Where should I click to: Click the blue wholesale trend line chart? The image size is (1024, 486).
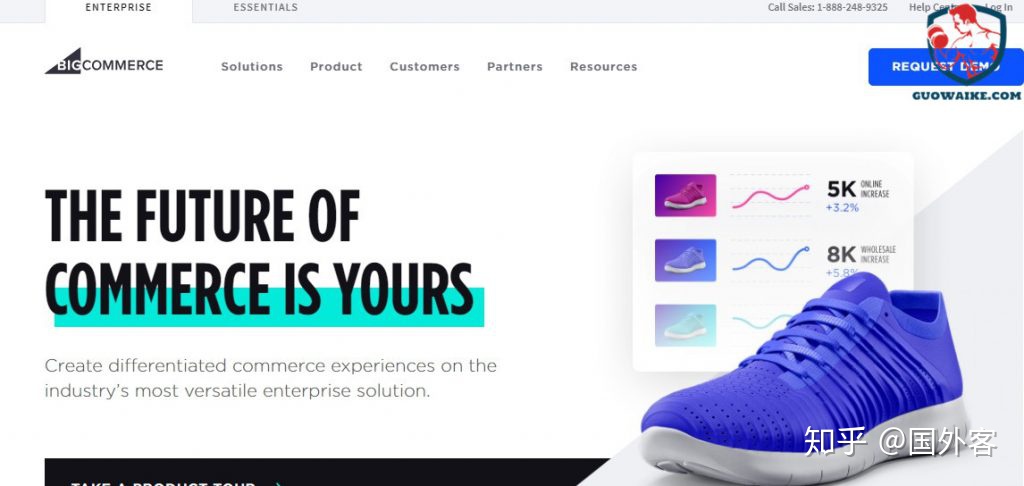point(771,259)
